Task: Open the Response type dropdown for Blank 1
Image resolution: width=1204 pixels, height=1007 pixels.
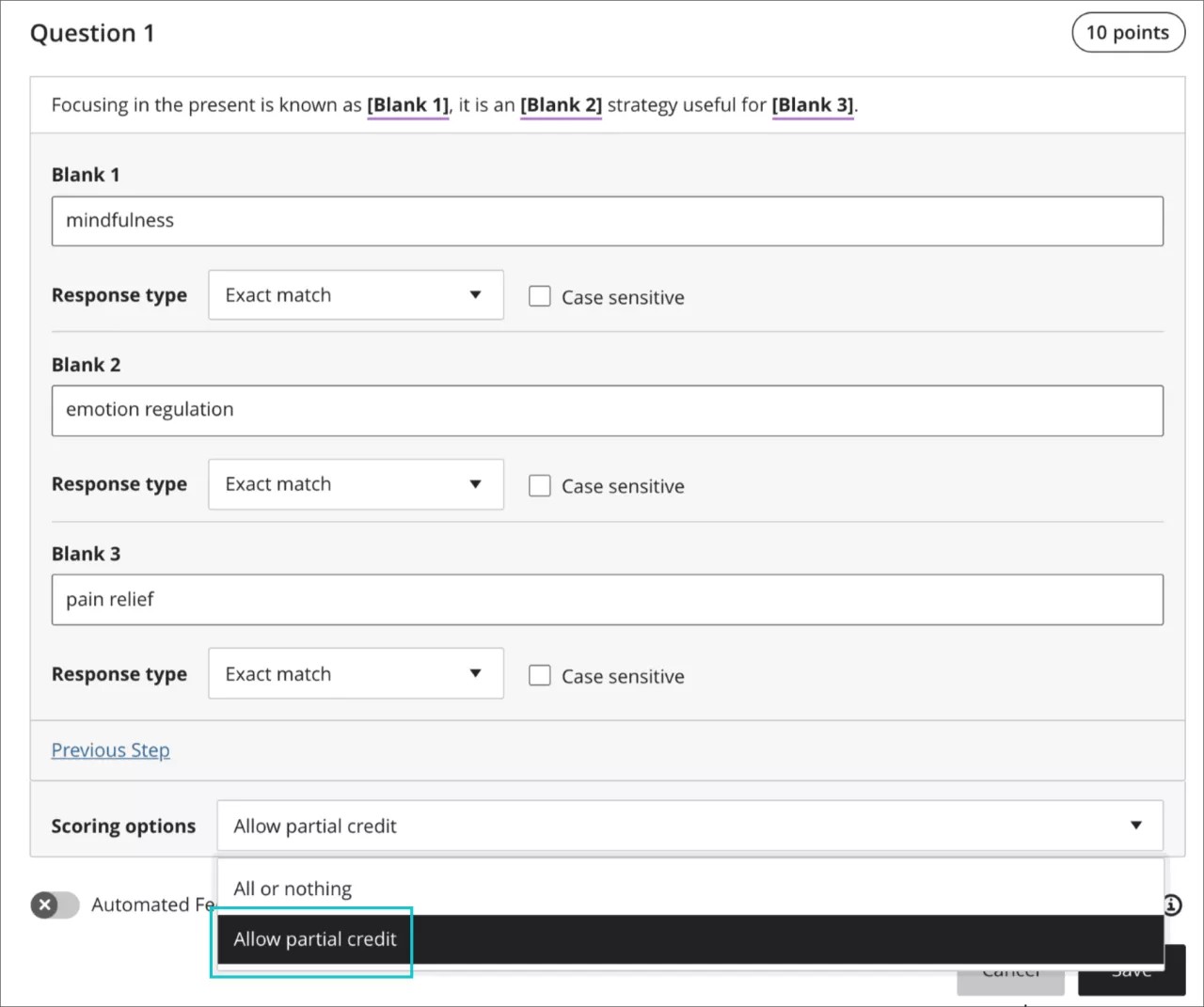Action: pos(356,294)
